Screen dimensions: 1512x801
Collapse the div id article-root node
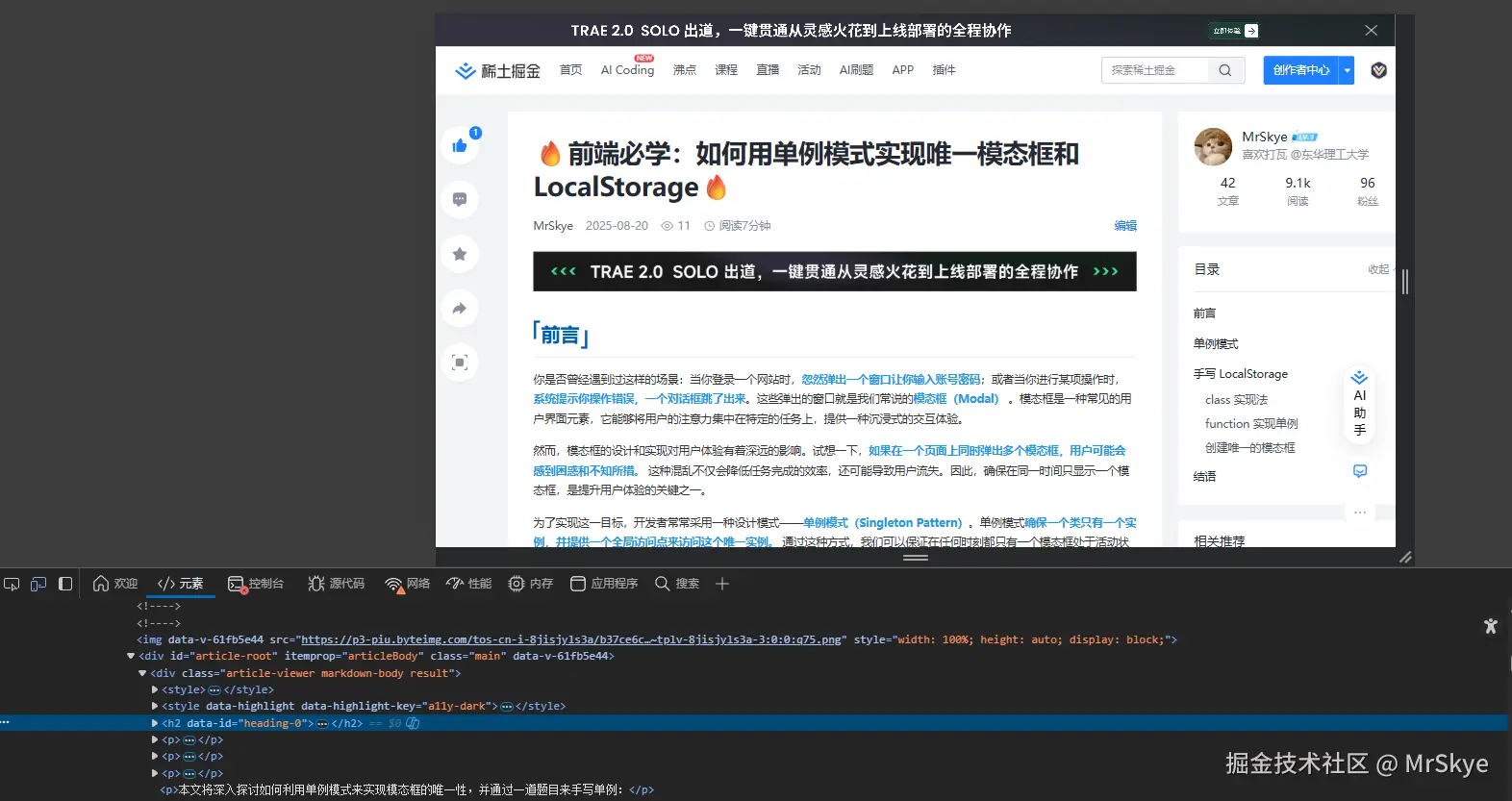131,656
